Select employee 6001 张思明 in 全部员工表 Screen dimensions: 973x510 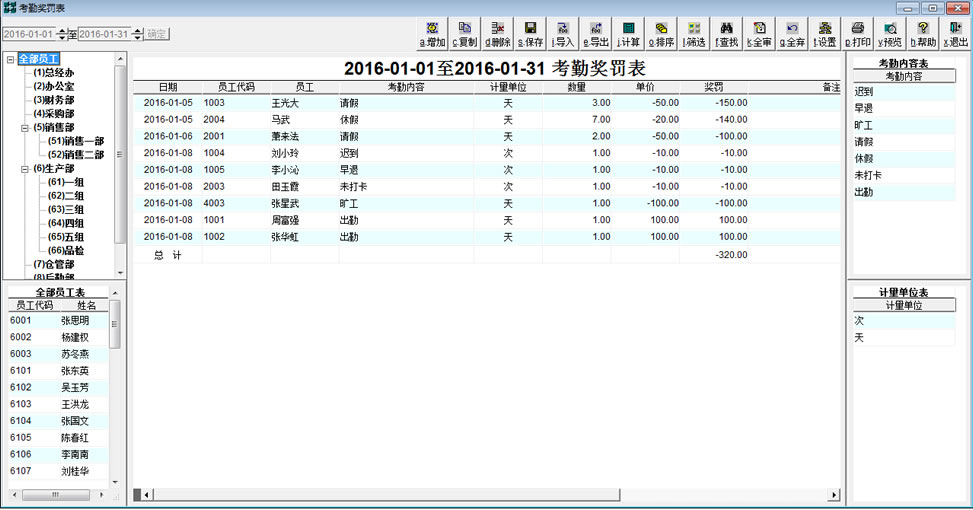(58, 321)
